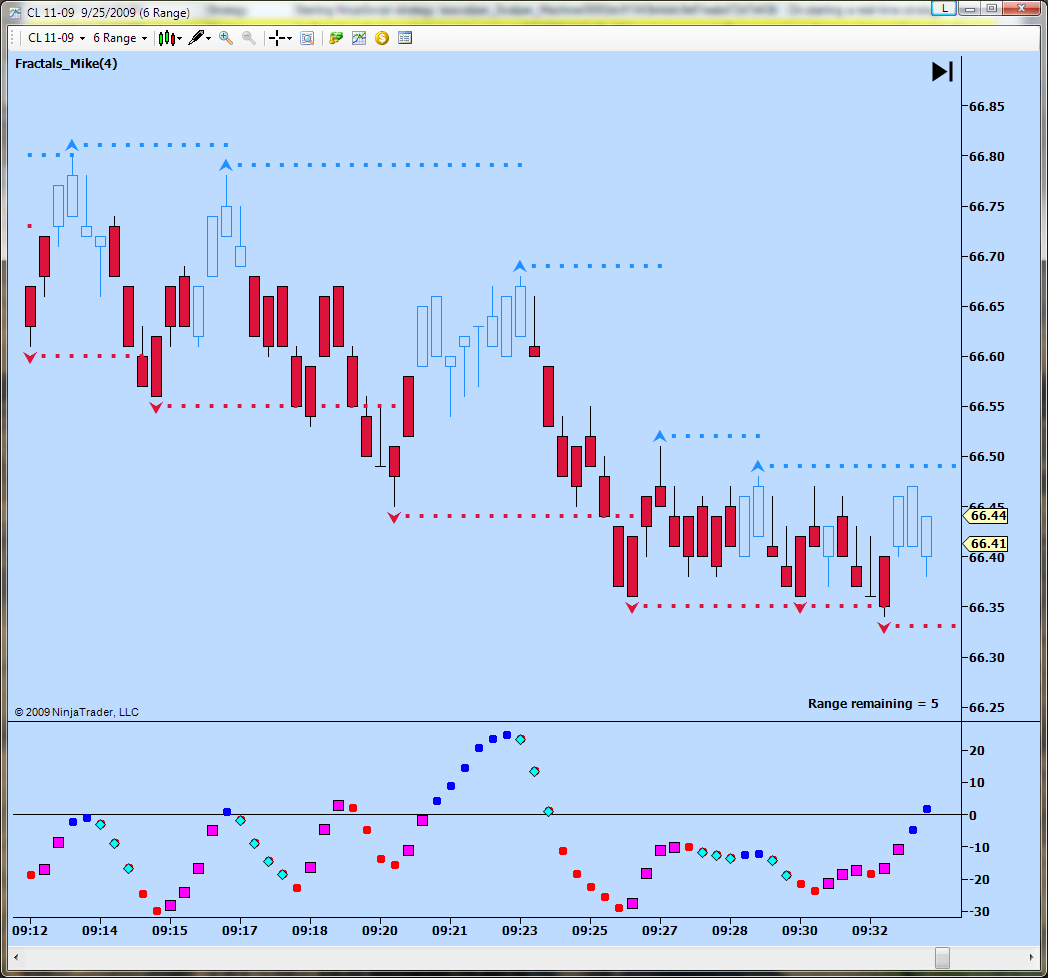Viewport: 1048px width, 978px height.
Task: Click the 66.60 price axis label
Action: (x=987, y=356)
